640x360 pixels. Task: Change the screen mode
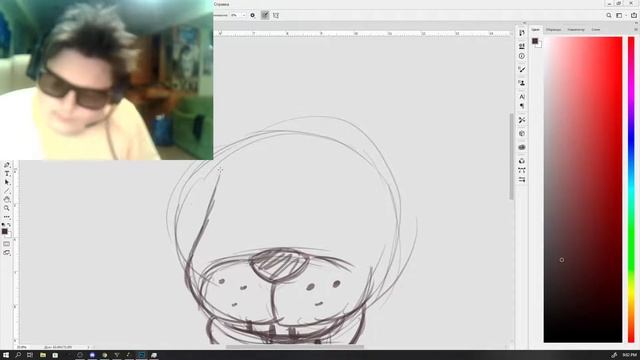point(7,253)
